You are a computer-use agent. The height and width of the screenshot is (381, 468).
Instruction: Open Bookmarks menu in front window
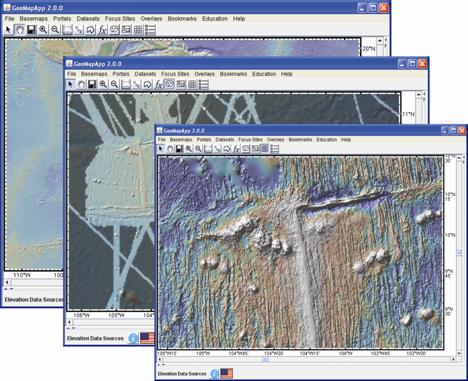[300, 139]
